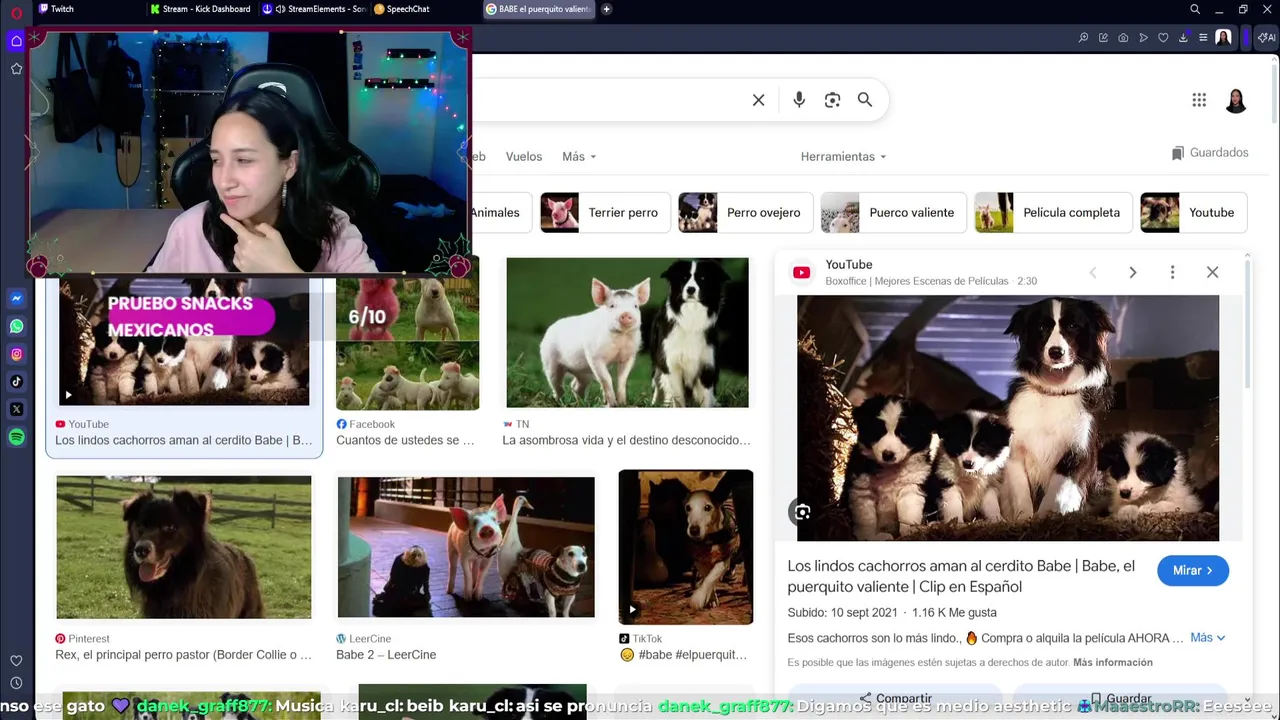Open the Facebook 6/10 piglets thumbnail
This screenshot has width=1280, height=720.
(407, 342)
